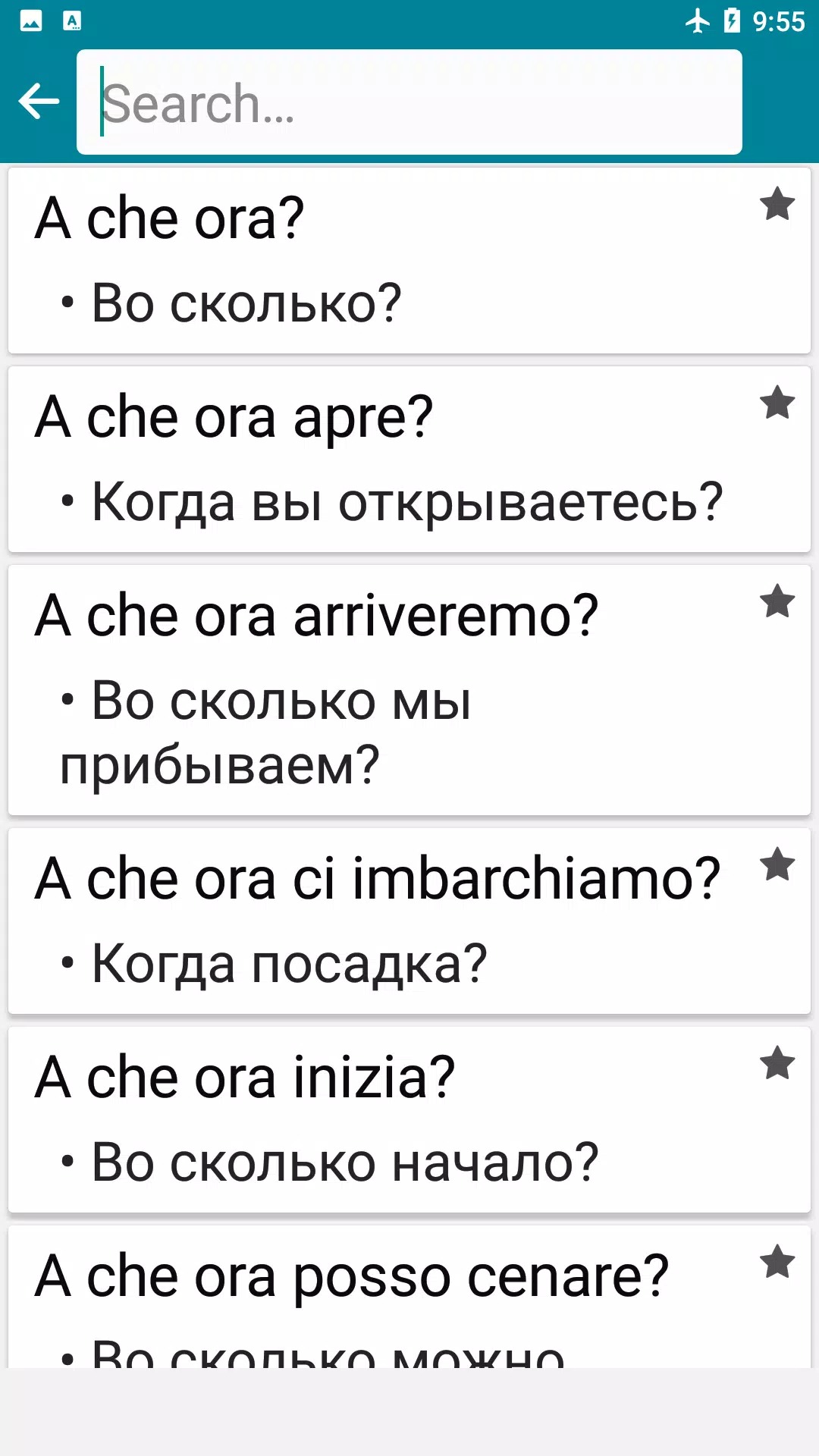Screen dimensions: 819x1456
Task: Open "A che ora posso cenare?" entry
Action: [352, 1277]
